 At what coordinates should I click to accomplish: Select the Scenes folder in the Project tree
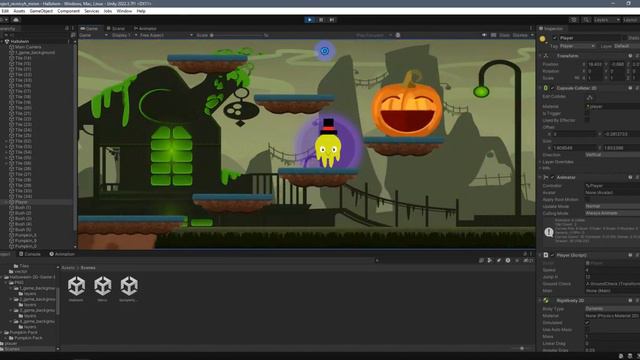(x=12, y=349)
